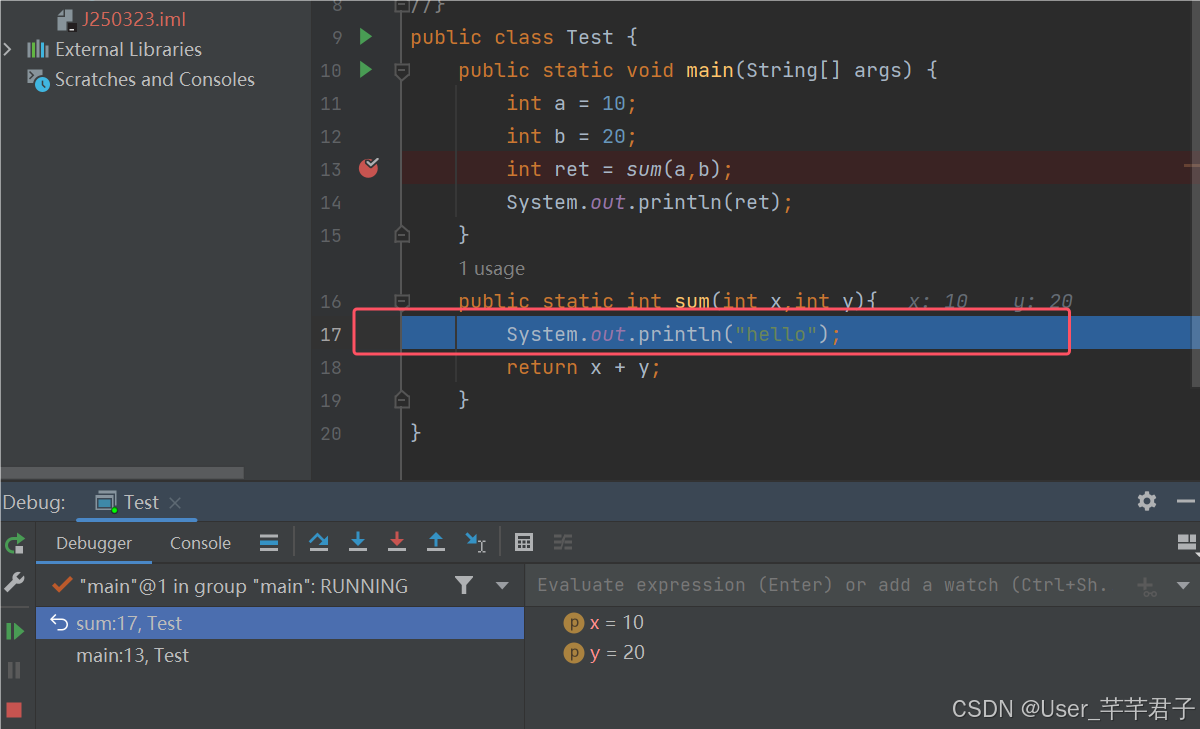Open watch expression history dropdown

coord(1184,586)
